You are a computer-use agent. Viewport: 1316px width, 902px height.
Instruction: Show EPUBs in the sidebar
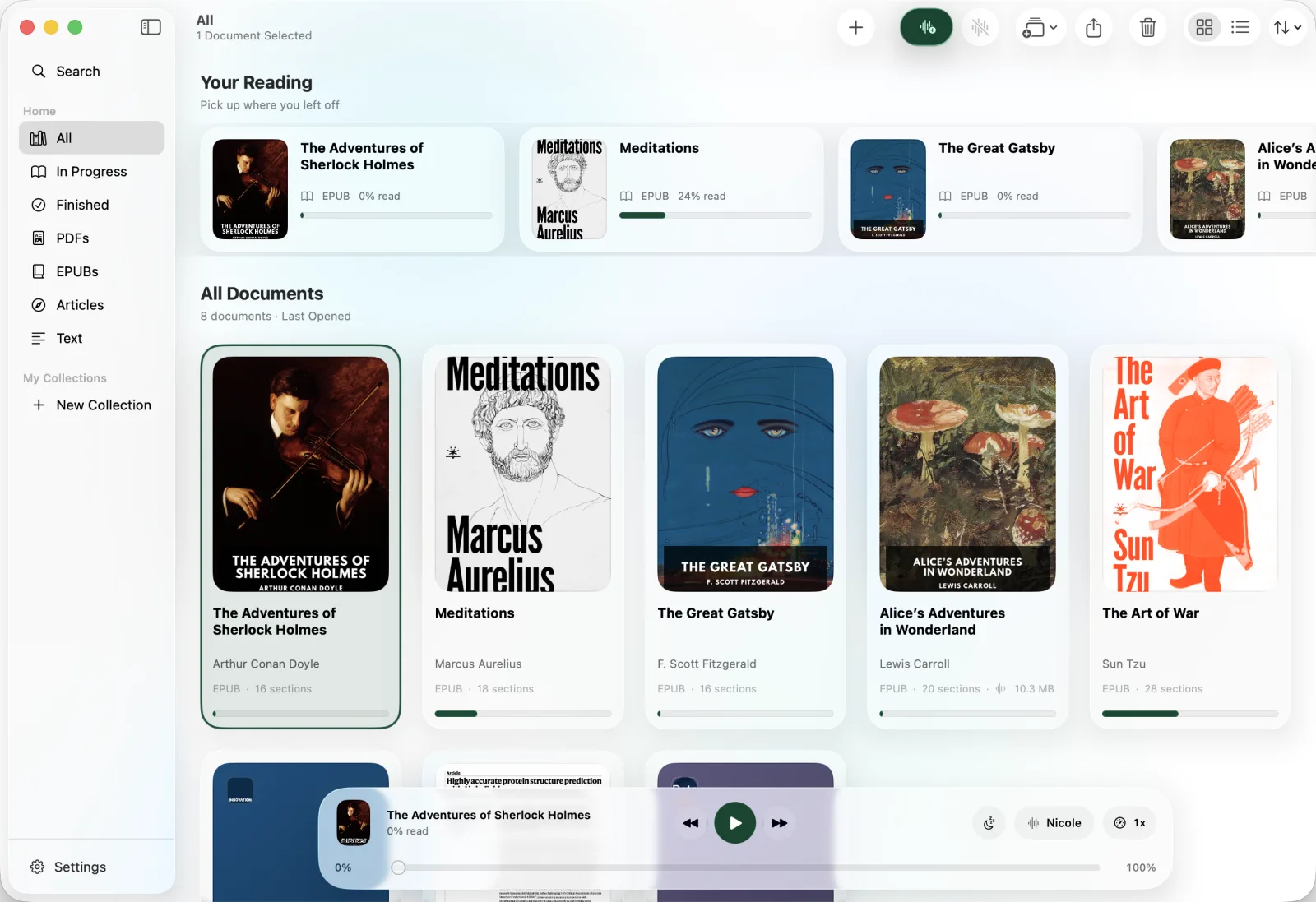(91, 271)
